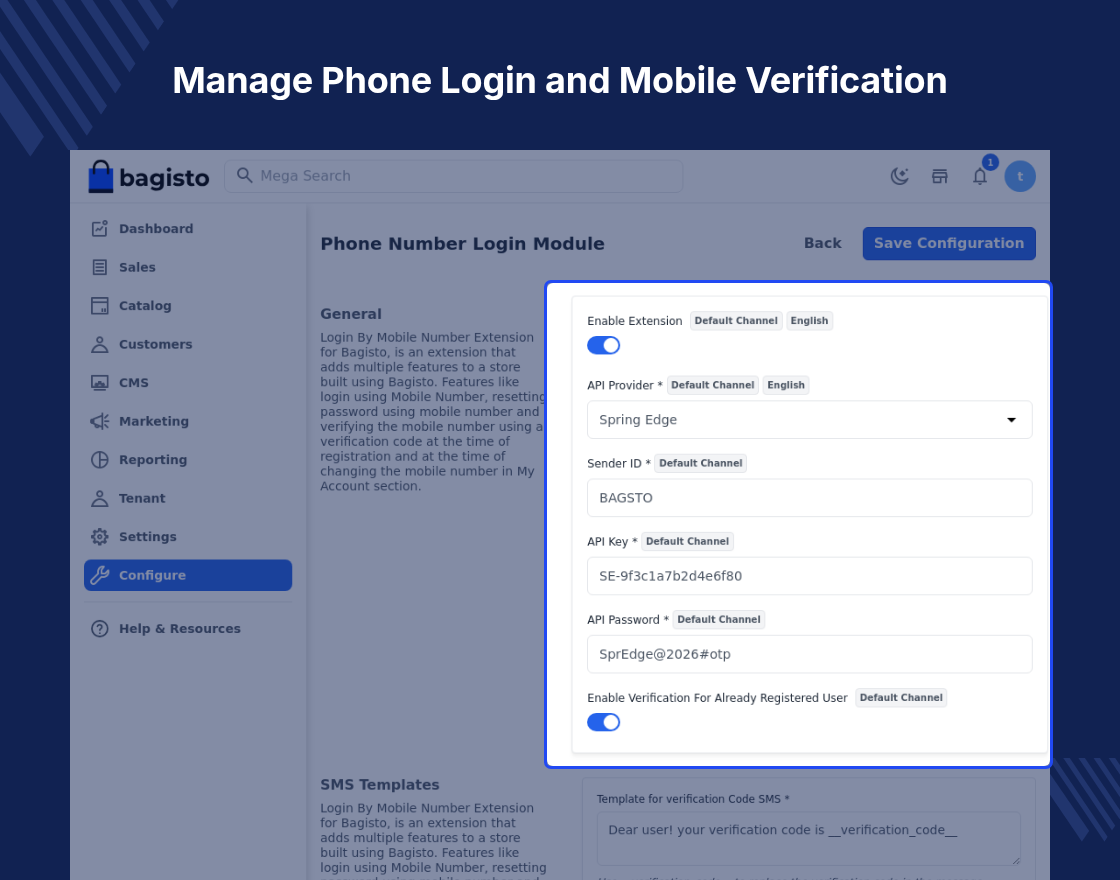This screenshot has height=880, width=1120.
Task: Click the General section heading
Action: click(x=351, y=314)
